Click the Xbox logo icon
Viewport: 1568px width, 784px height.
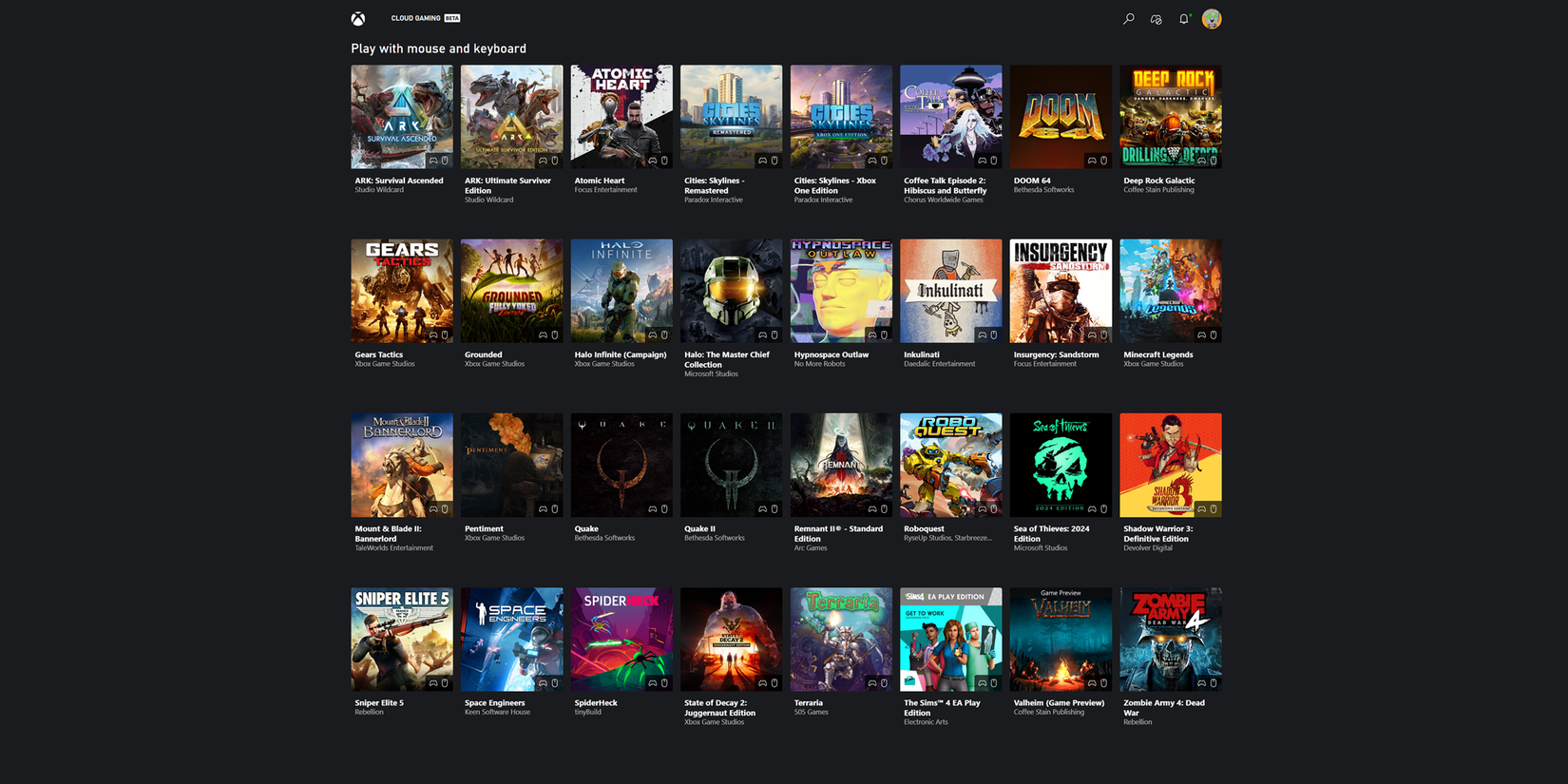358,19
